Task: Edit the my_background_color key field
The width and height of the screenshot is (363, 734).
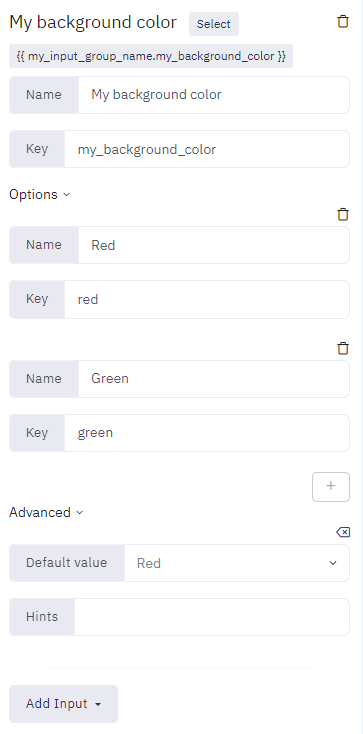Action: (207, 149)
